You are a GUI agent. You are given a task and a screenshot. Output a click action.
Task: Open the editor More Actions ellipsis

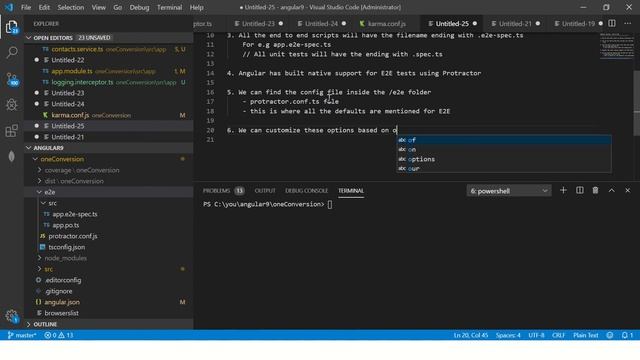point(628,24)
